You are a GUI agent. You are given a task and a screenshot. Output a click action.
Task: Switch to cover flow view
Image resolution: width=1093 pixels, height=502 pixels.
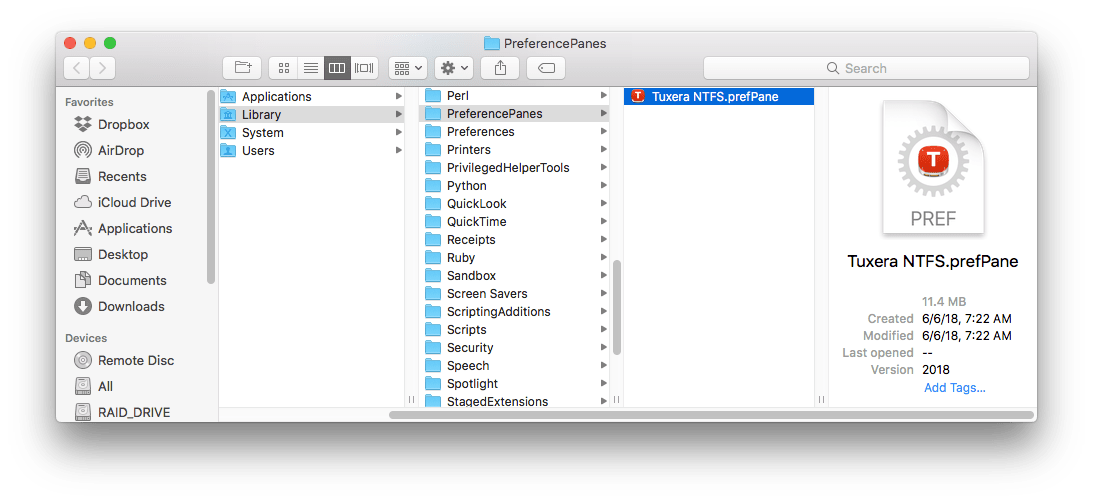365,68
